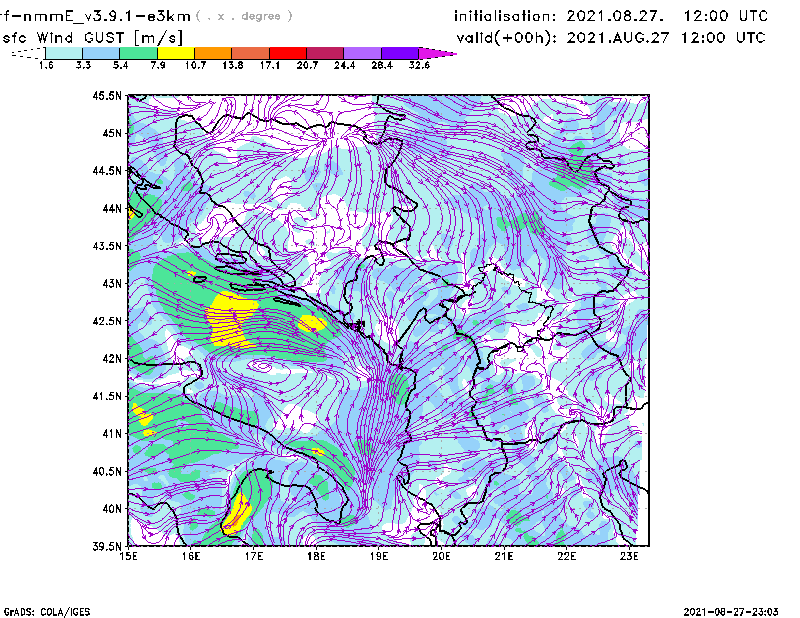Click the legend value 32.6
800x618 pixels.
pyautogui.click(x=419, y=65)
